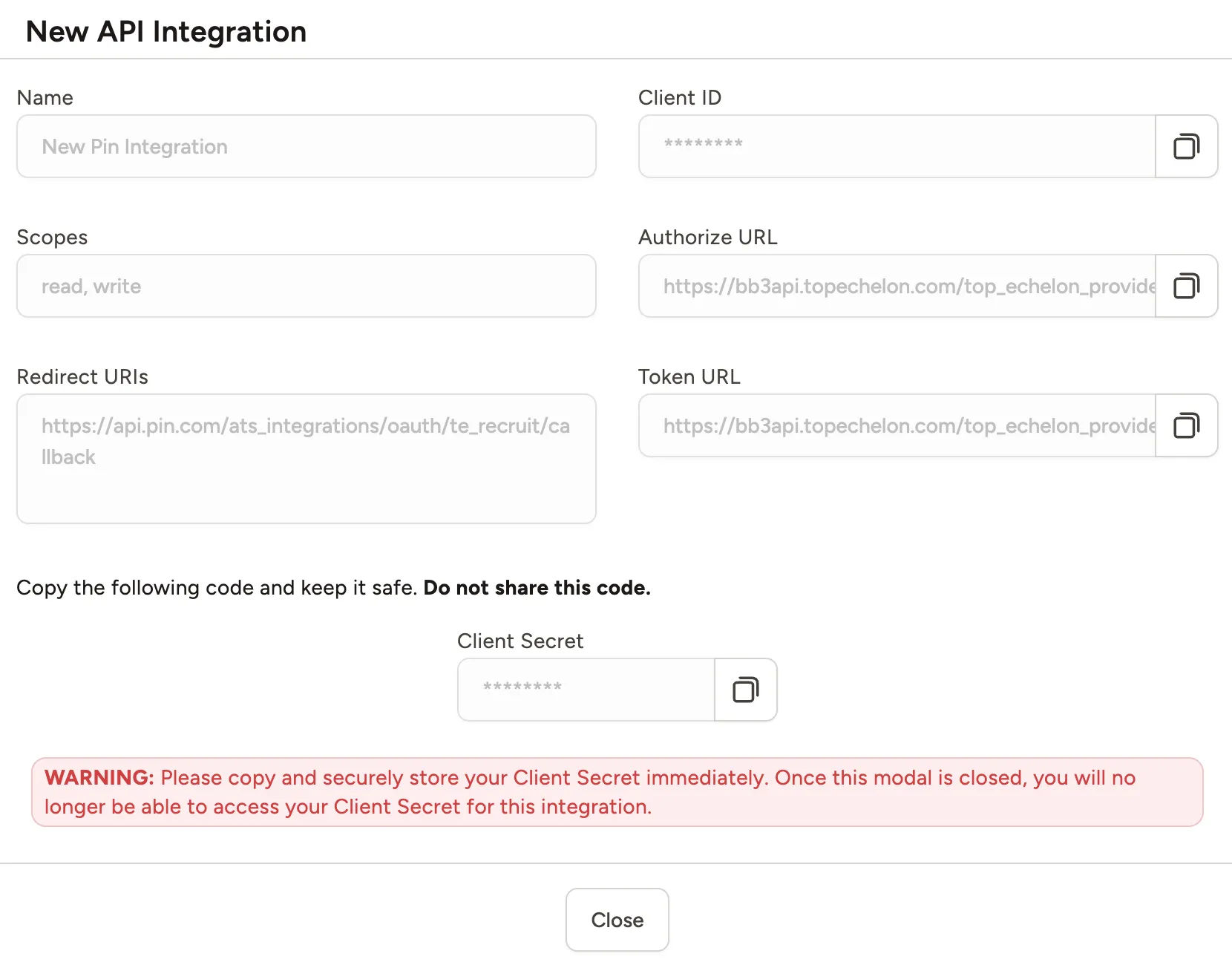Click the red WARNING message banner
Screen dimensions: 1232x968
click(617, 792)
